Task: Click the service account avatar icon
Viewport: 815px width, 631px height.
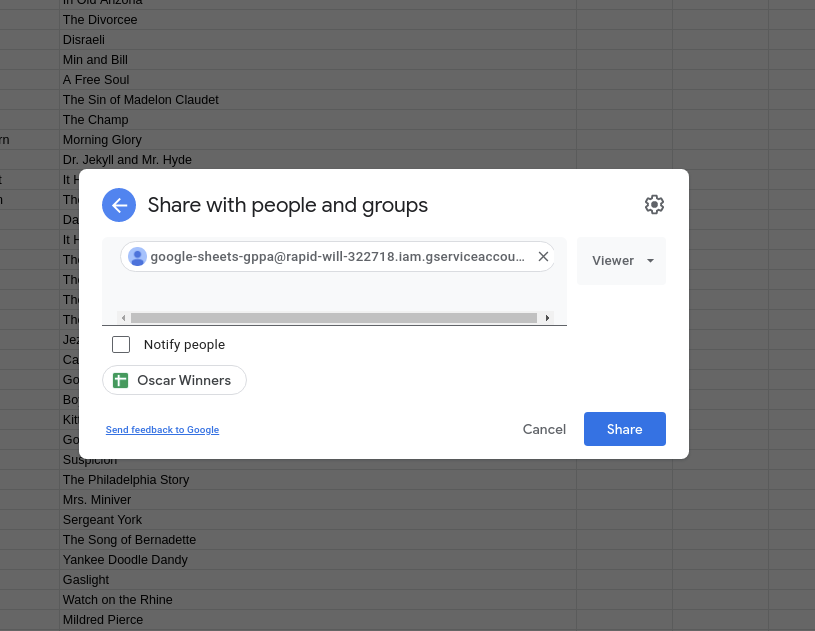Action: pyautogui.click(x=137, y=256)
